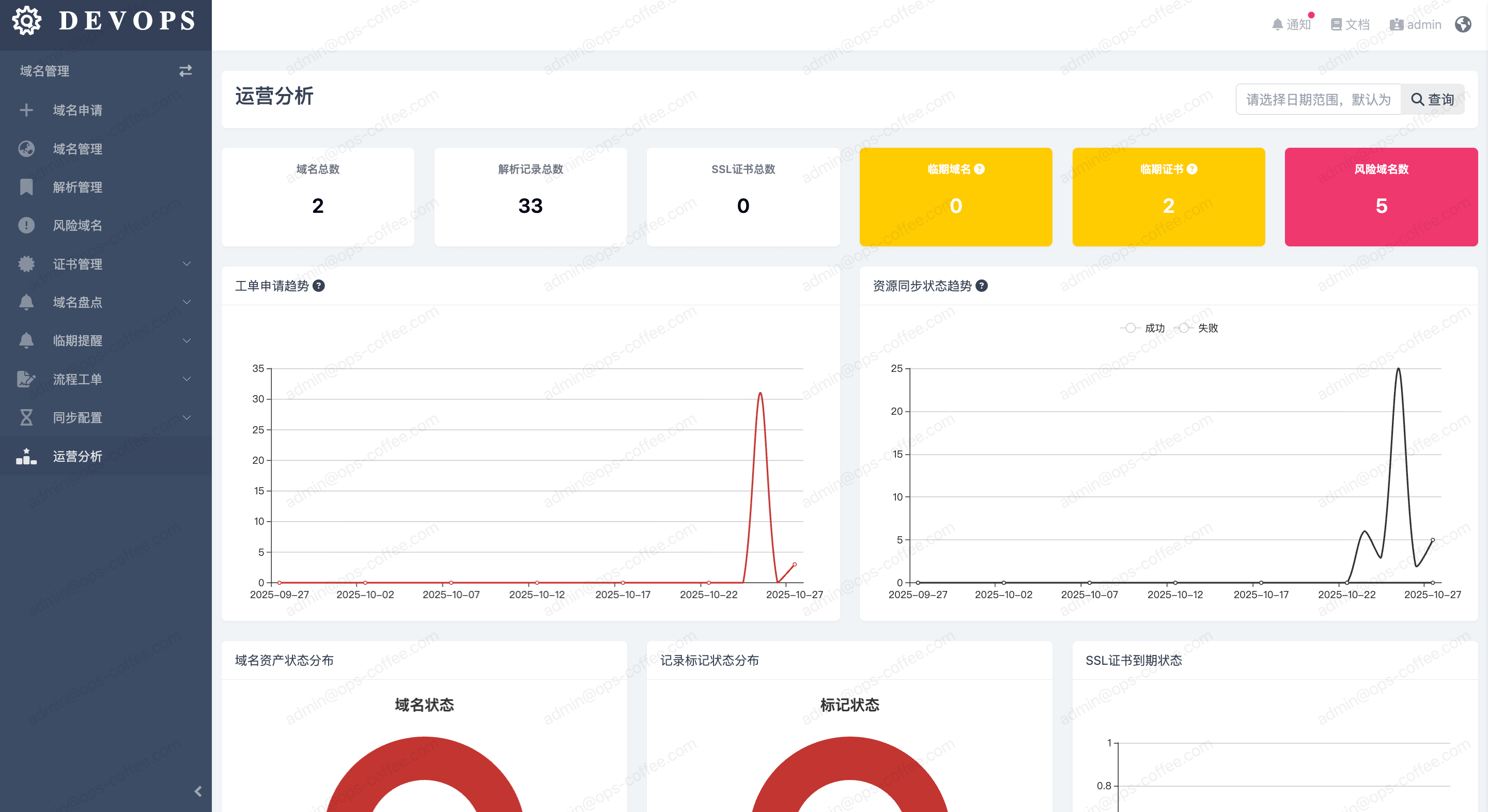Click the DevOps gear logo icon

pos(26,21)
